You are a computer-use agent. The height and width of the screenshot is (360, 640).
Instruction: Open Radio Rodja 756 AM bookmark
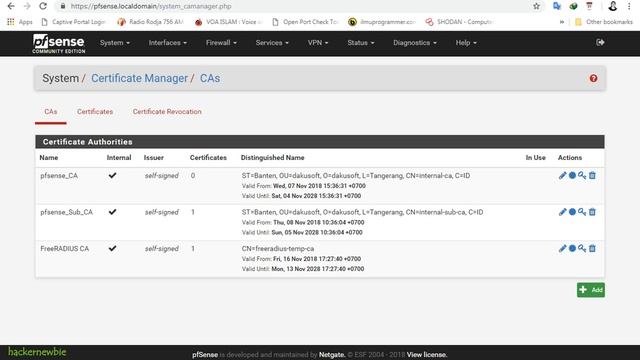(x=151, y=22)
